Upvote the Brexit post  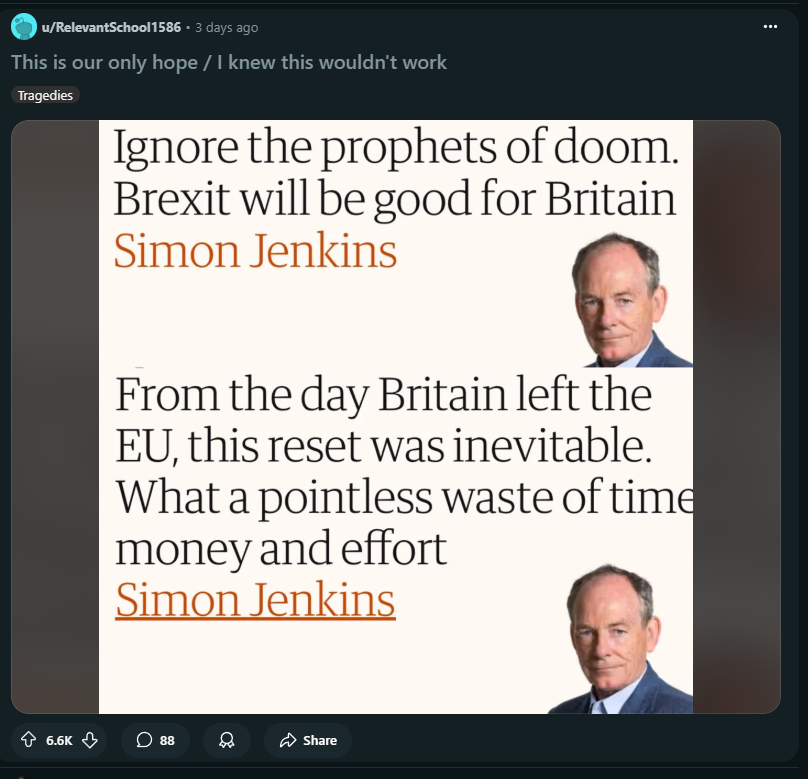point(28,740)
